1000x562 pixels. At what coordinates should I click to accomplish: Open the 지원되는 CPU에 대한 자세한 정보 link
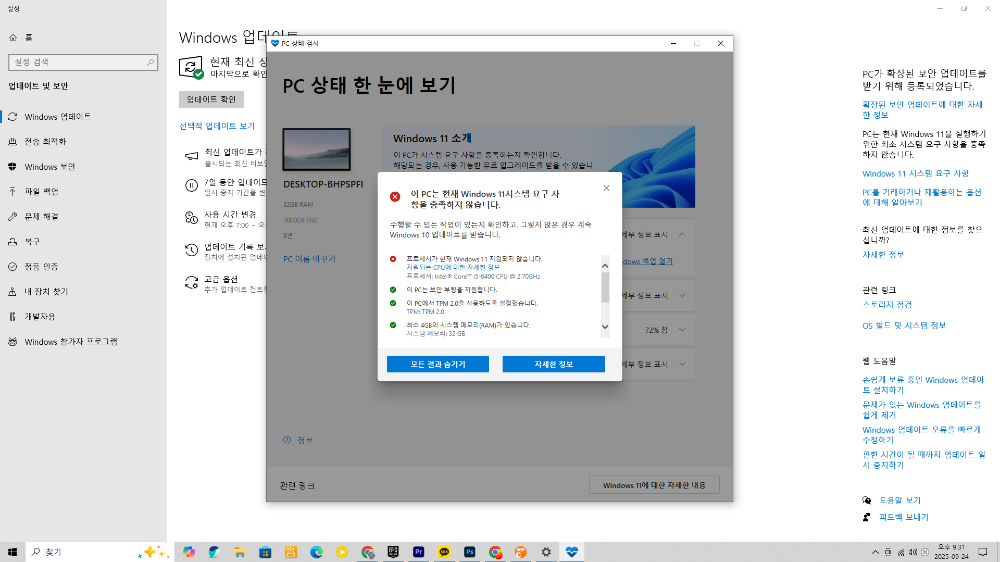(453, 267)
